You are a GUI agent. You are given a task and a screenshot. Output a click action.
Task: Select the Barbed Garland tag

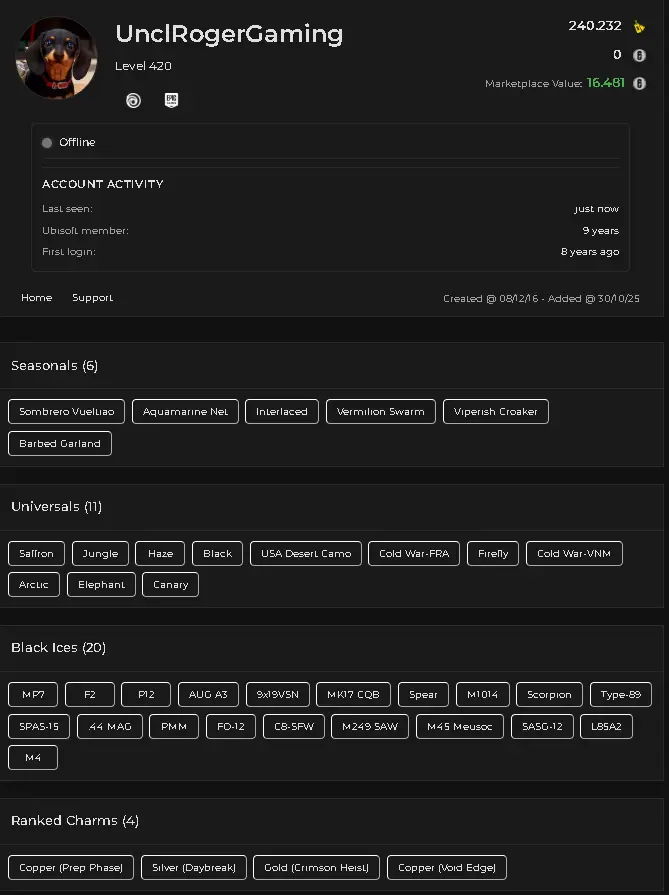coord(60,444)
